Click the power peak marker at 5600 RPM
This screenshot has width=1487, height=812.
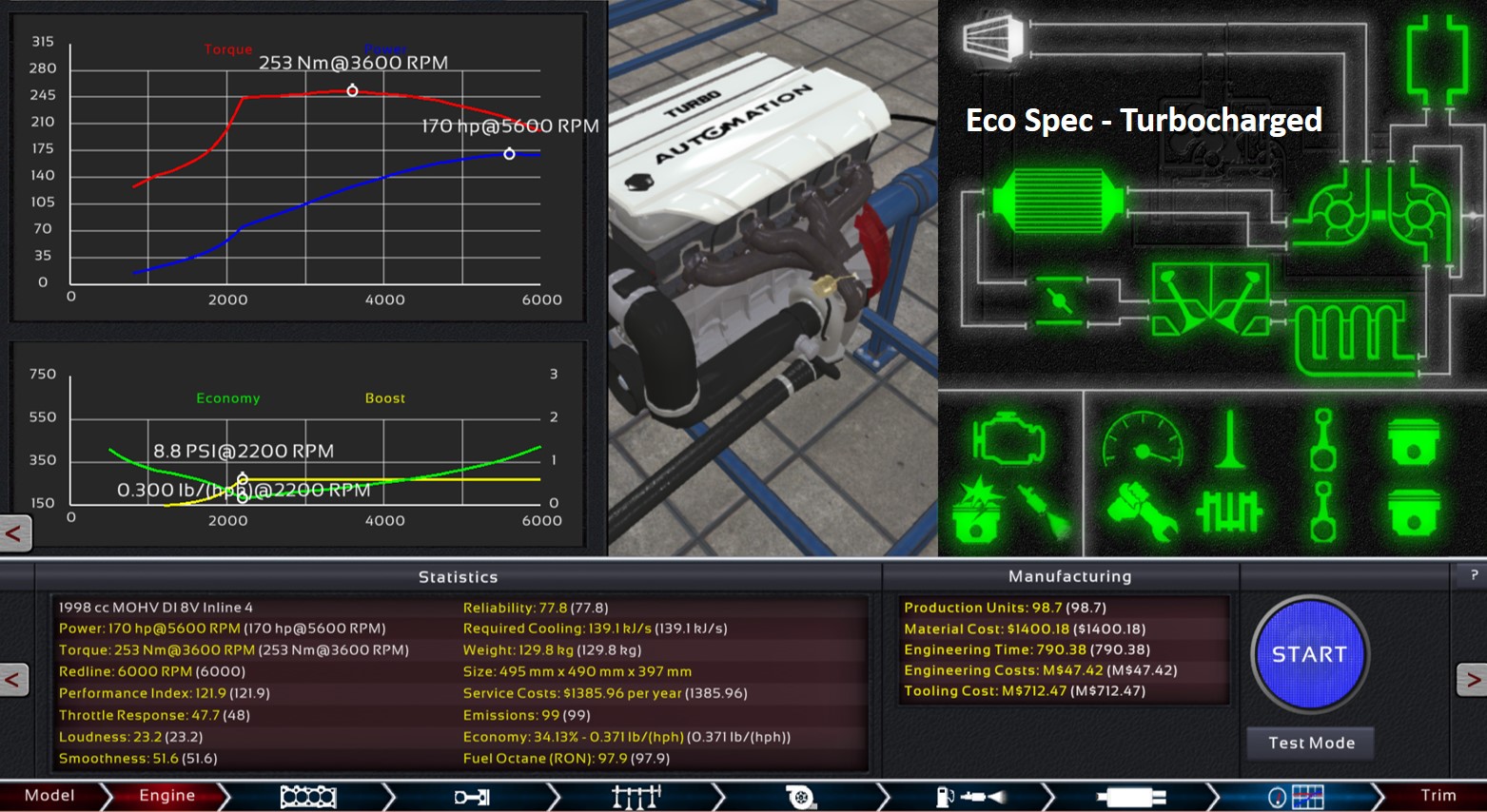pos(509,154)
